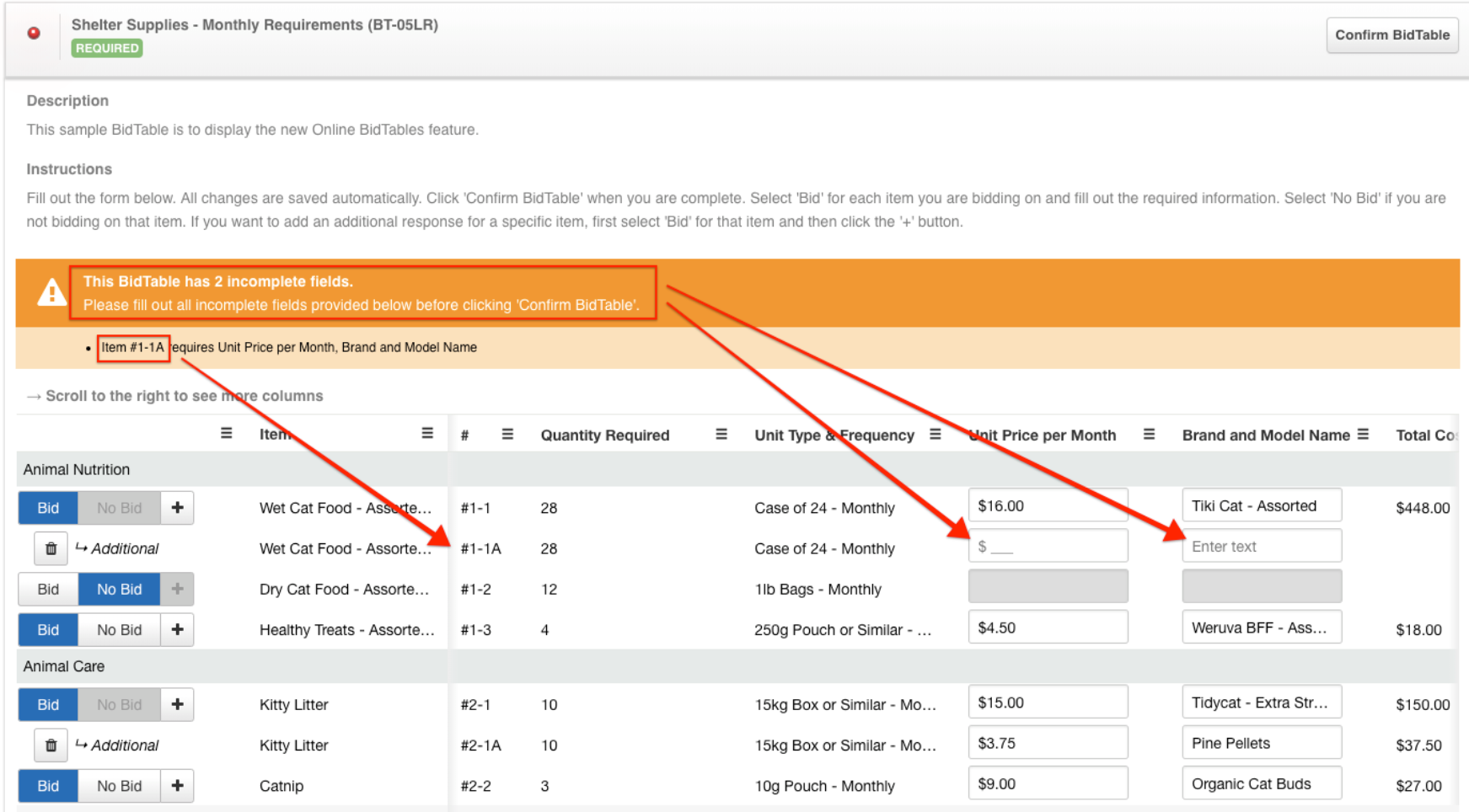Screen dimensions: 1469x812
Task: Click the $37.50 total cost value
Action: coord(1418,745)
